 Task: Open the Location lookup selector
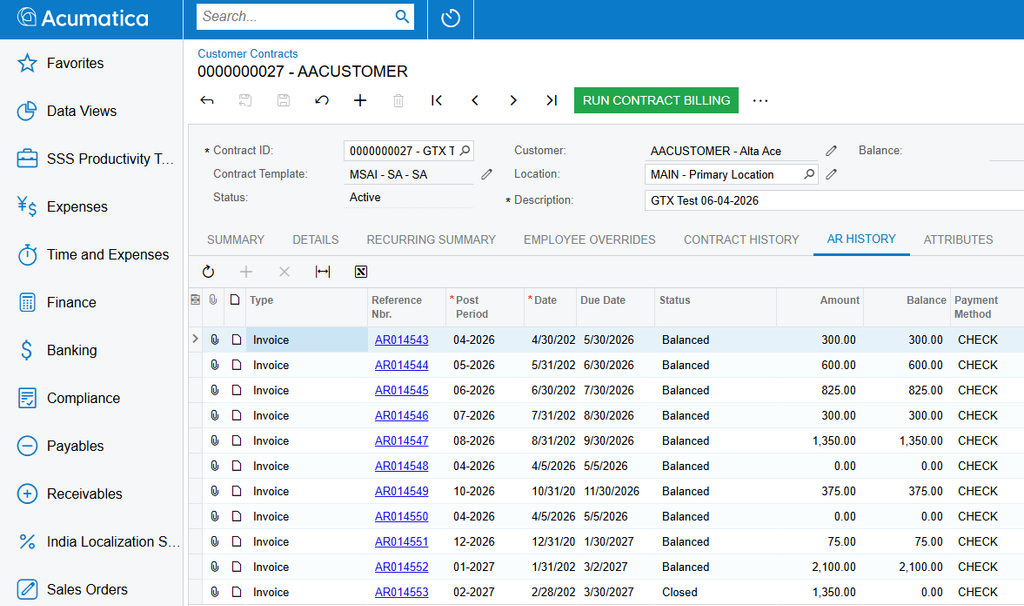click(809, 174)
